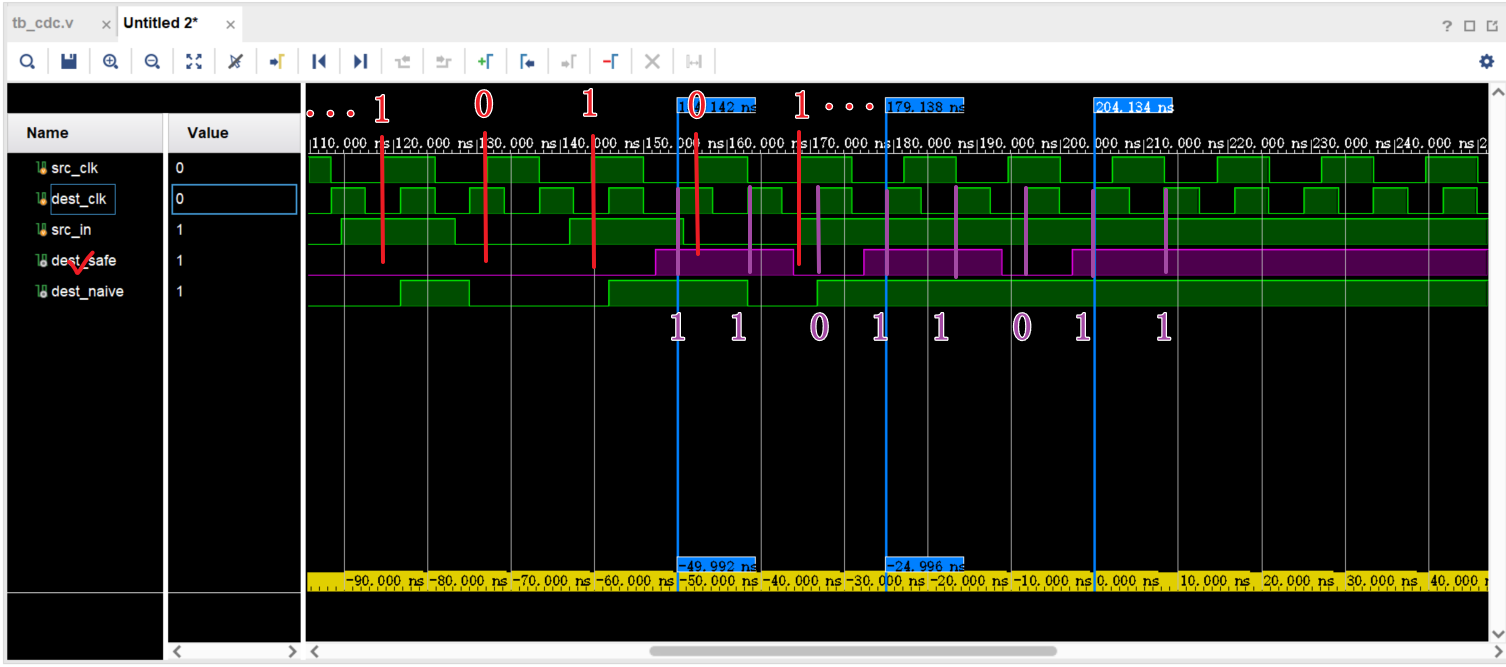Open waveform settings gear
Screen dimensions: 1506x667
1486,62
